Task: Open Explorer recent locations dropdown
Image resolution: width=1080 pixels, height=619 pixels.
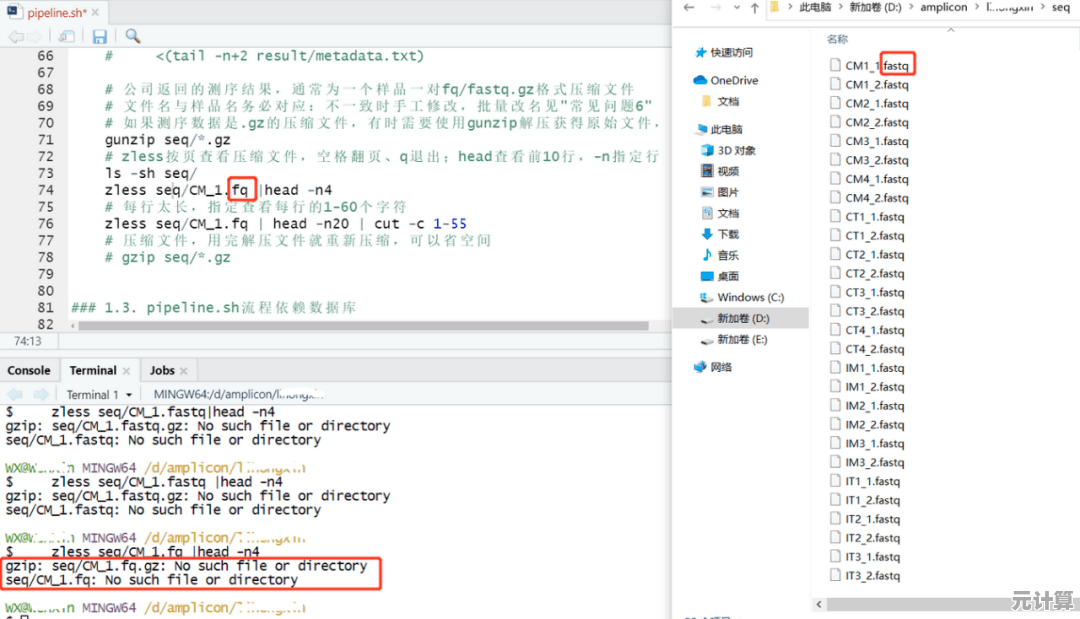Action: point(736,8)
